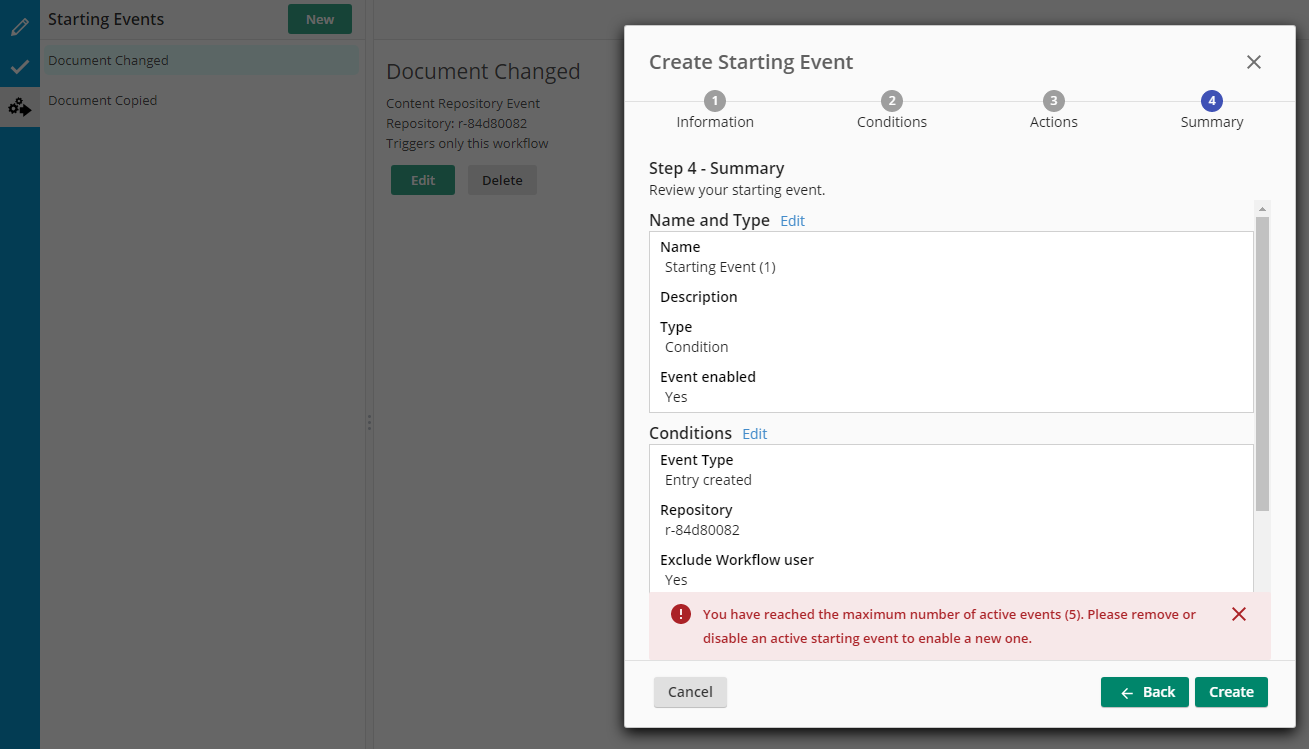This screenshot has height=749, width=1309.
Task: Click 'Content Repository Event' text
Action: click(x=463, y=103)
